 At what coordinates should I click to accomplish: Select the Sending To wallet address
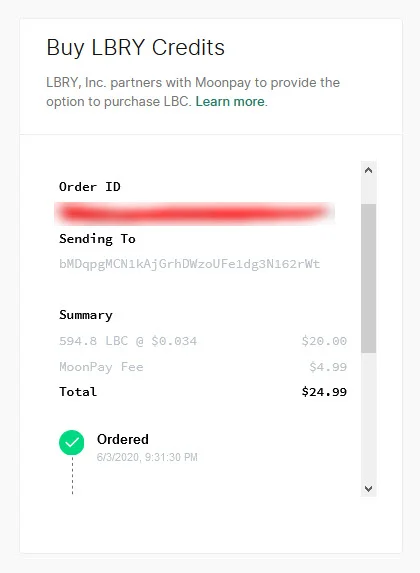point(189,264)
